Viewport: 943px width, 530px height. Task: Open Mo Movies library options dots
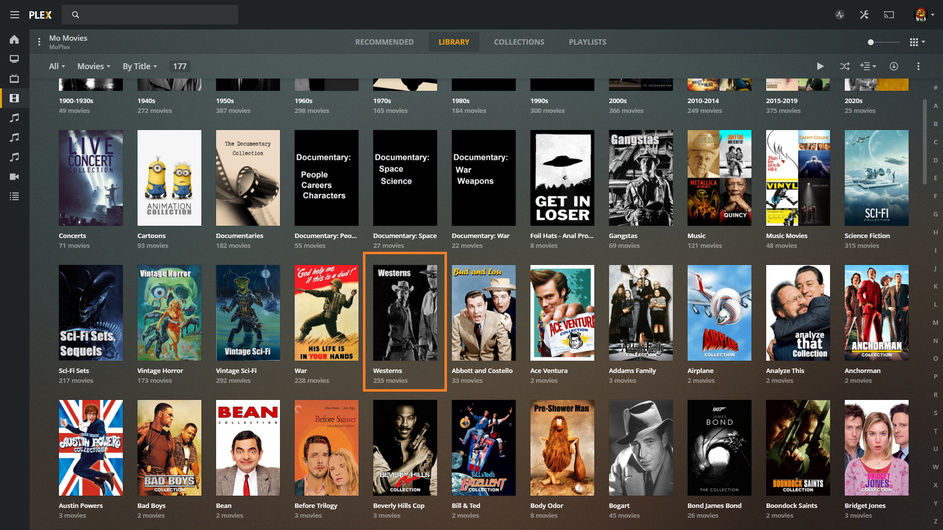tap(39, 42)
